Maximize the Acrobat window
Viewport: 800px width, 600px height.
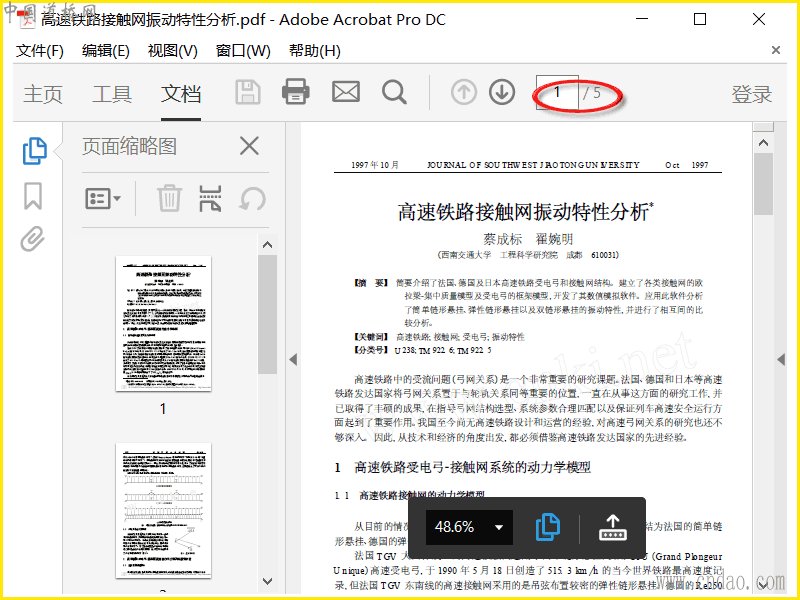700,19
